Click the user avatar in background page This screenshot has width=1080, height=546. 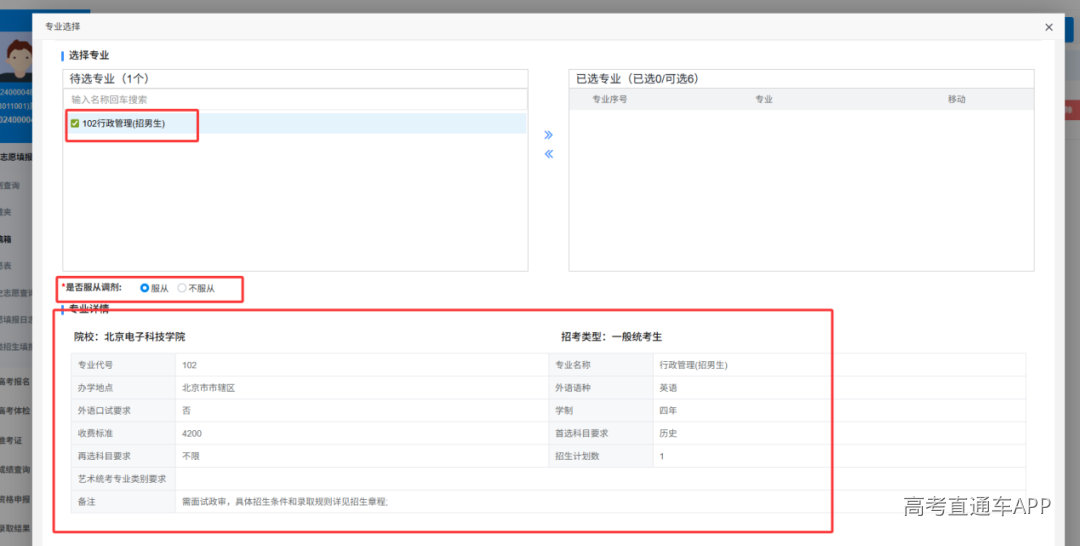pyautogui.click(x=17, y=59)
